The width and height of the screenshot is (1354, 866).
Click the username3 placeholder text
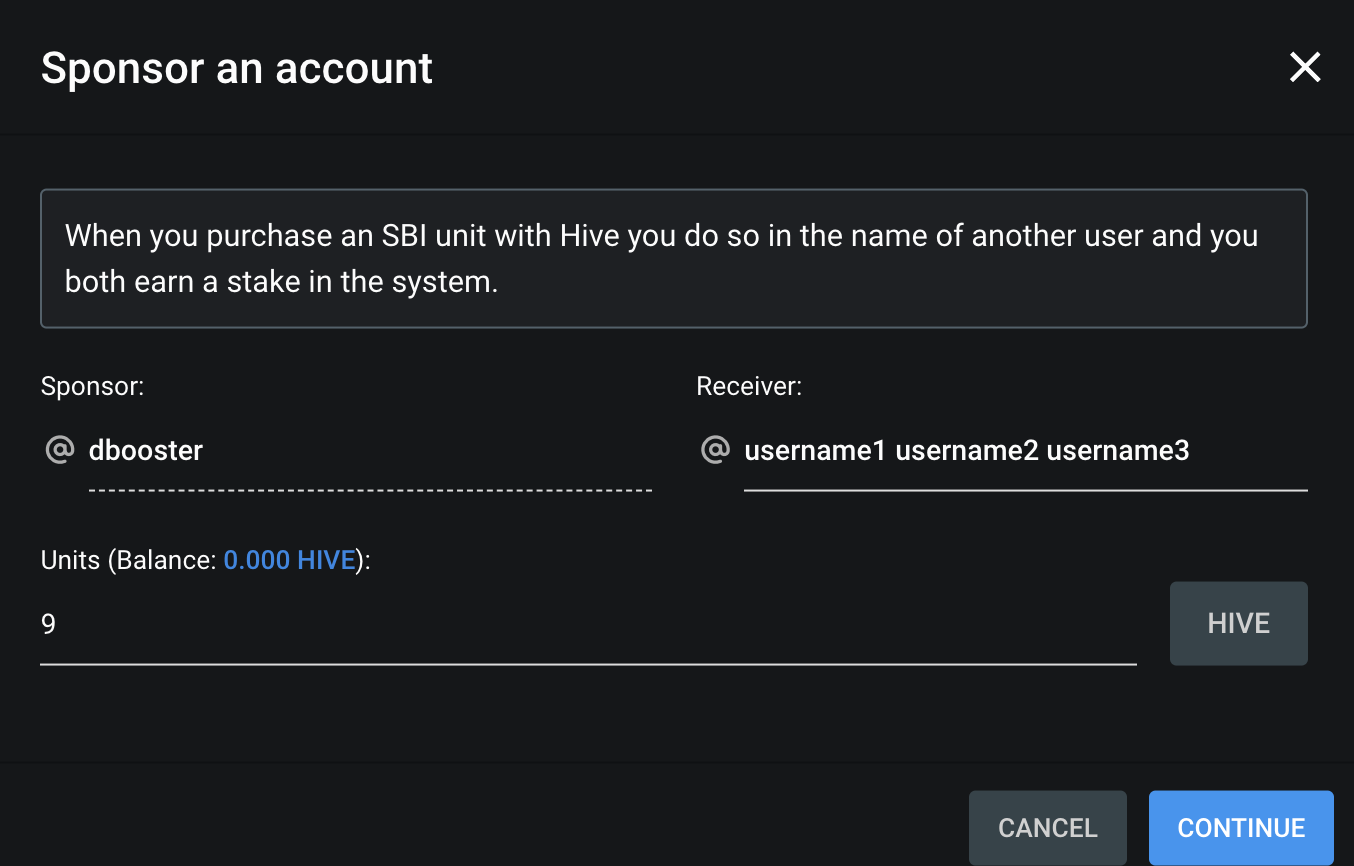pyautogui.click(x=1118, y=451)
